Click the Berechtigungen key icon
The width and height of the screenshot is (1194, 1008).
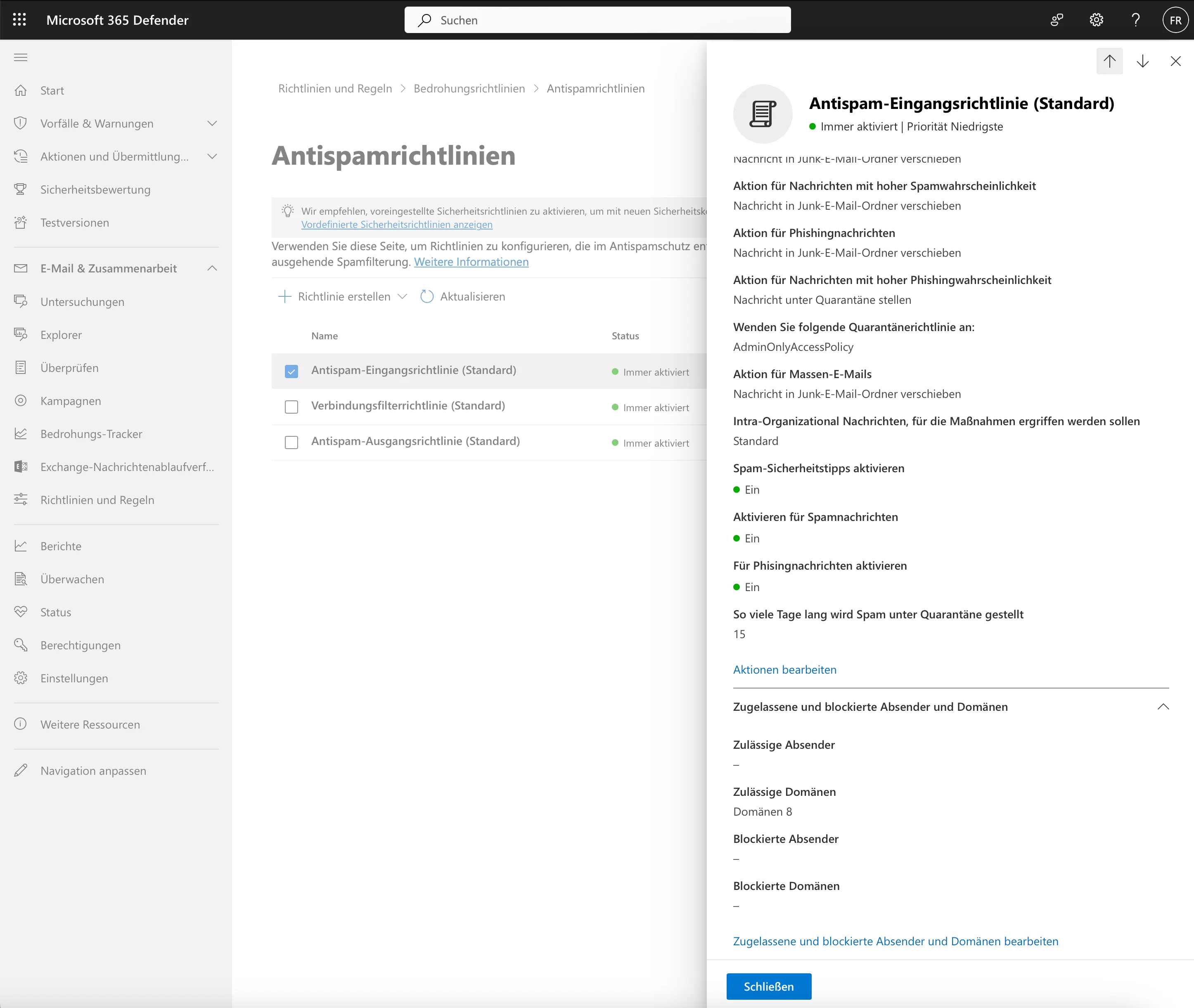[x=21, y=645]
